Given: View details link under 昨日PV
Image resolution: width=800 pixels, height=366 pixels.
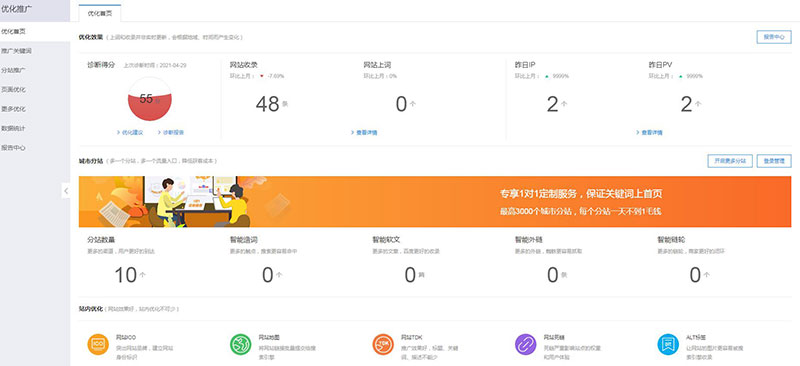Looking at the screenshot, I should [x=649, y=133].
